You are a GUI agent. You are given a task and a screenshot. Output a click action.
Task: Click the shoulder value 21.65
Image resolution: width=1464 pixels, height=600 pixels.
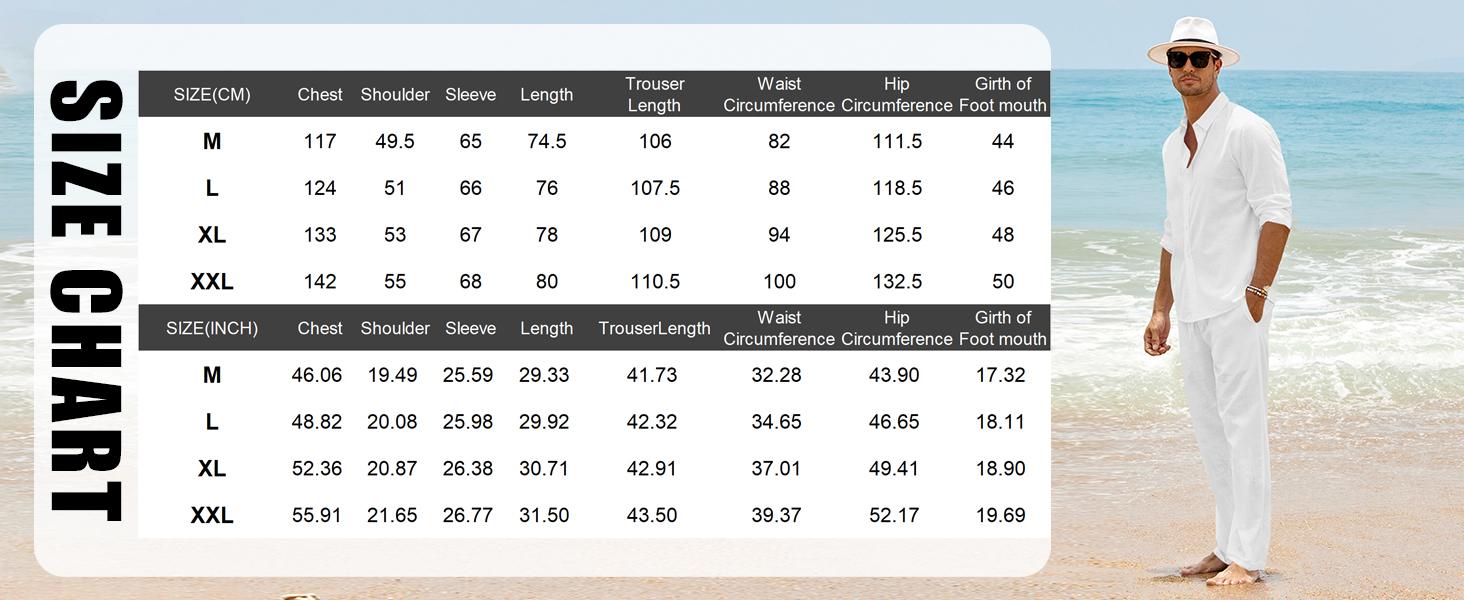[x=392, y=515]
